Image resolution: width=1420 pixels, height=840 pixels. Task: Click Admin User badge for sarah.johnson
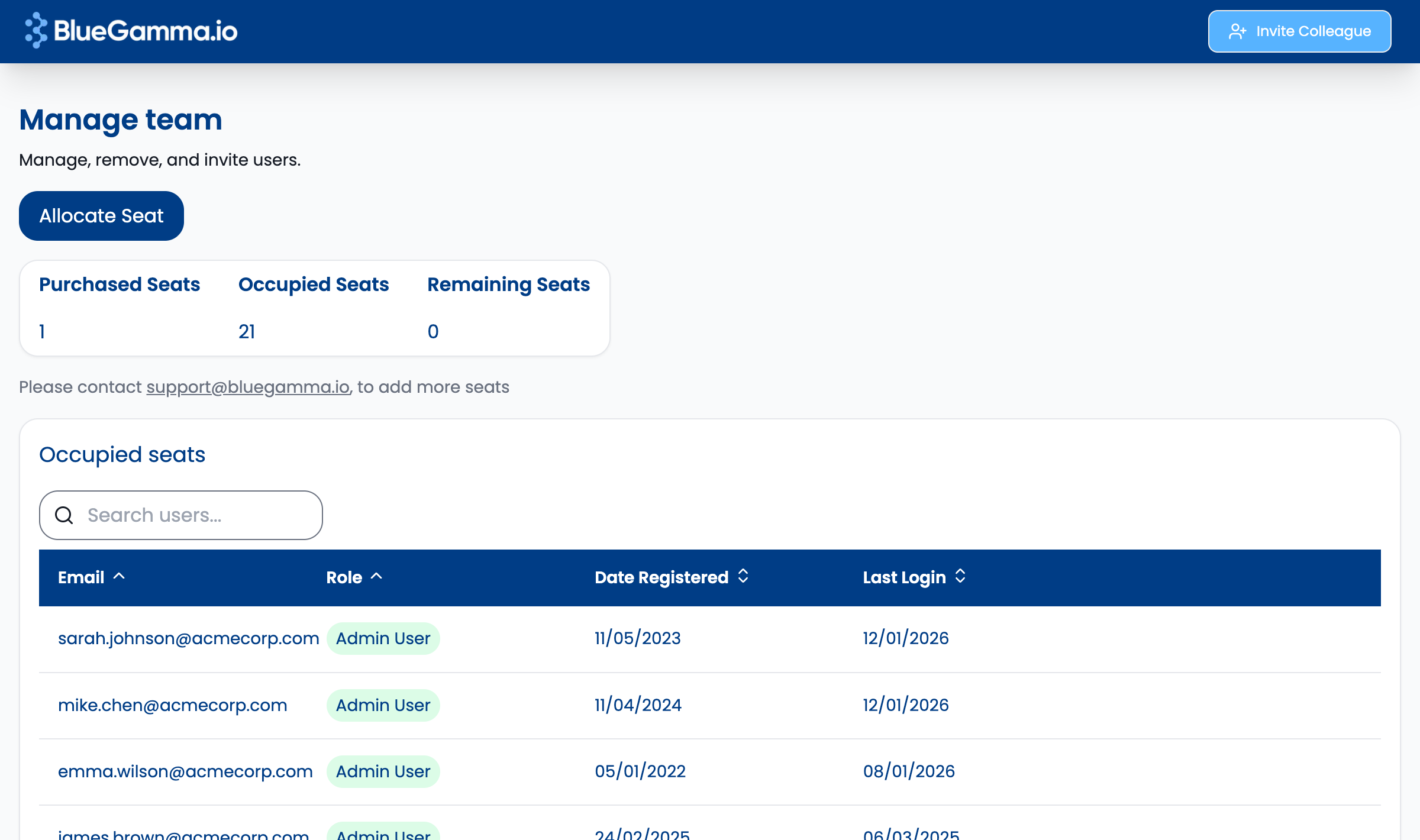click(383, 638)
